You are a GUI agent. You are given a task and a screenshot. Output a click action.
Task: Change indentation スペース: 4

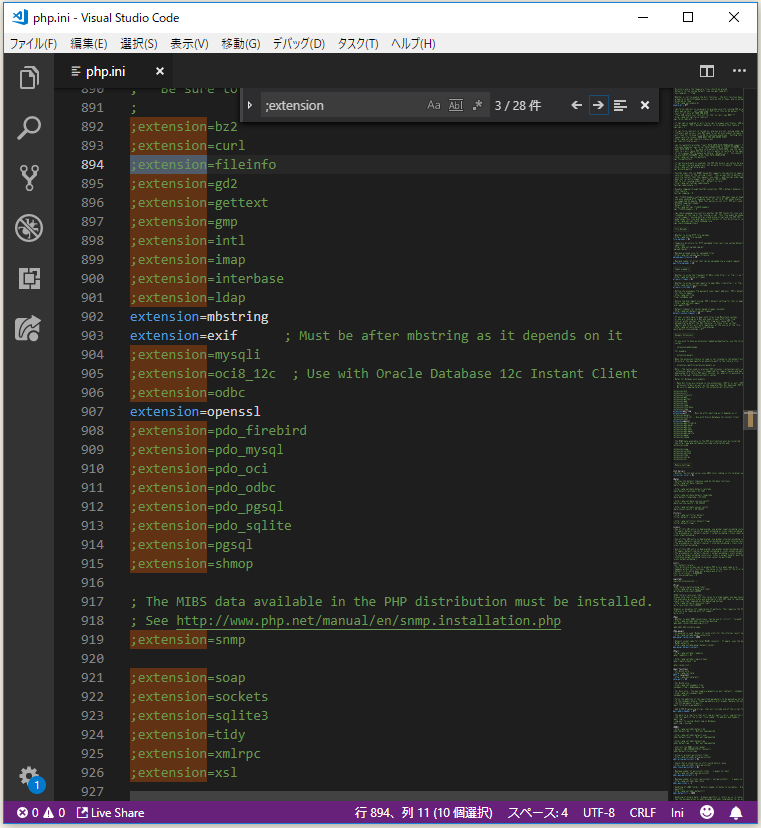[x=538, y=813]
